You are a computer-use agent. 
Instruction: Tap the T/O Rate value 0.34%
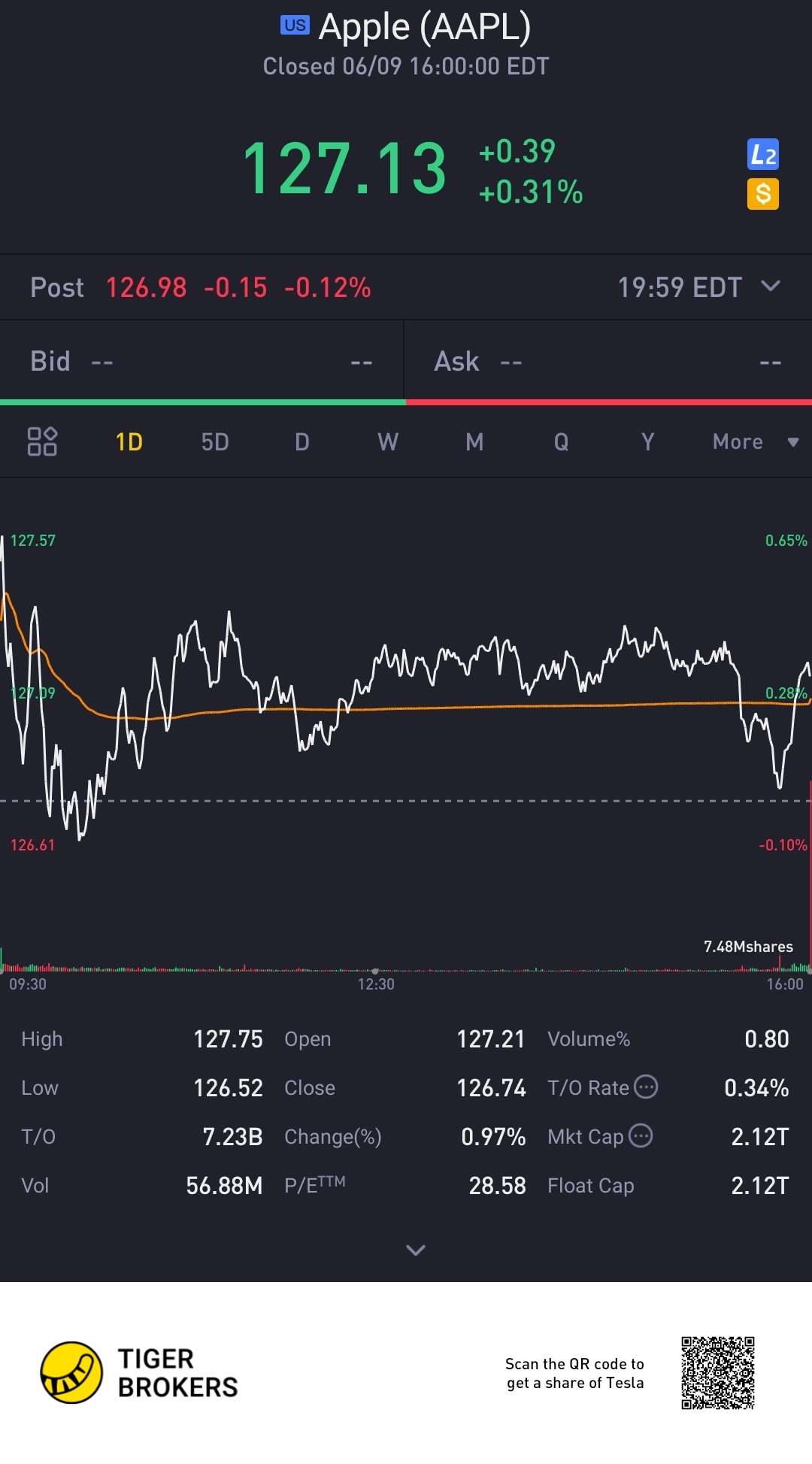point(756,1088)
